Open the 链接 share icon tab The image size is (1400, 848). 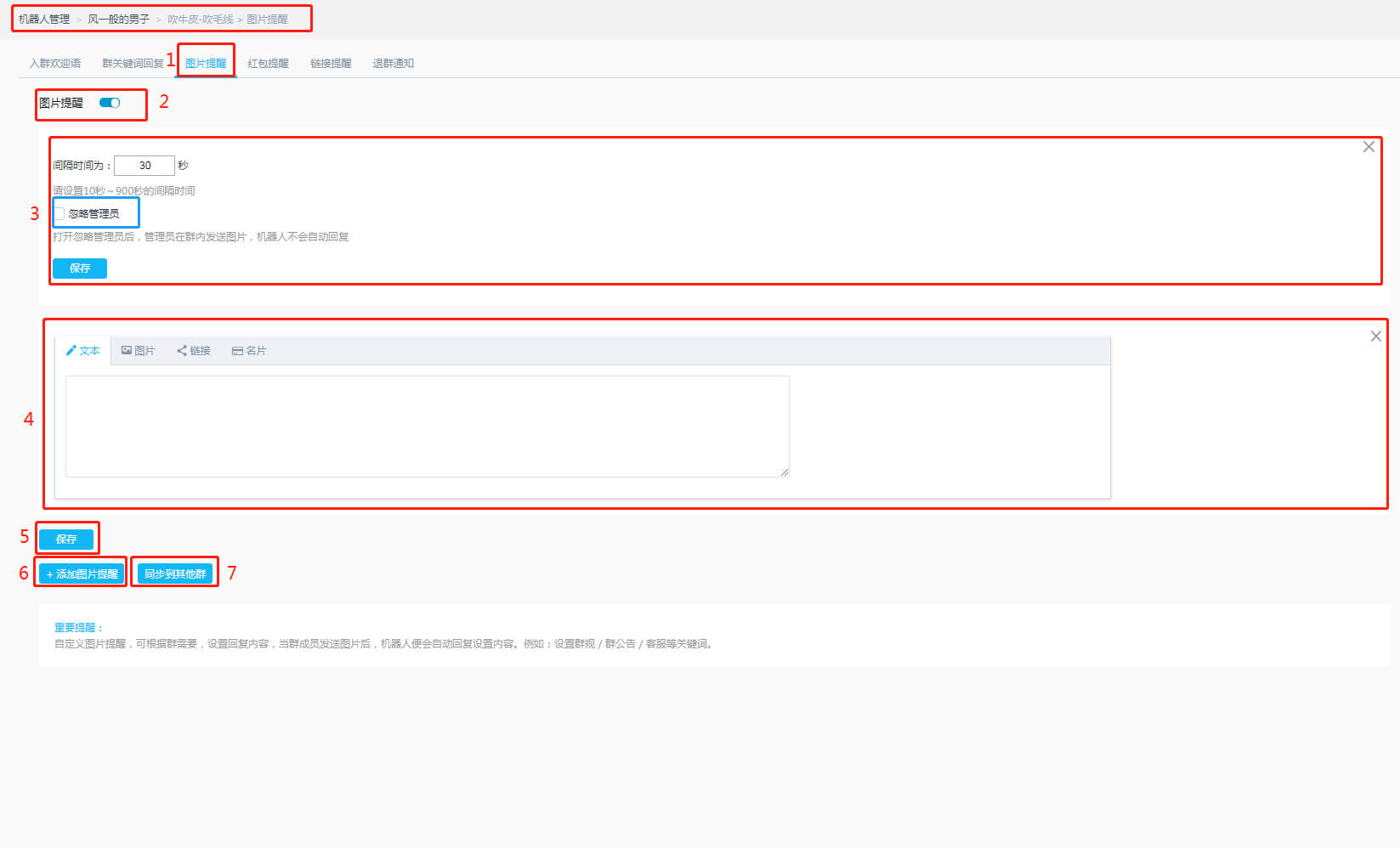(194, 351)
